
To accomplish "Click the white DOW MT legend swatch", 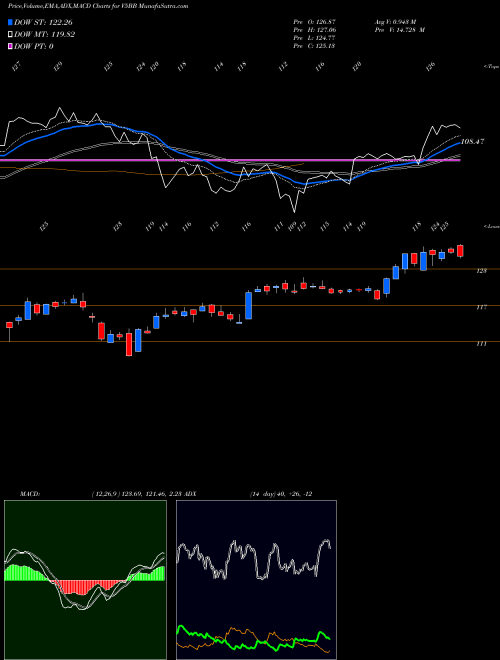I will pyautogui.click(x=10, y=35).
